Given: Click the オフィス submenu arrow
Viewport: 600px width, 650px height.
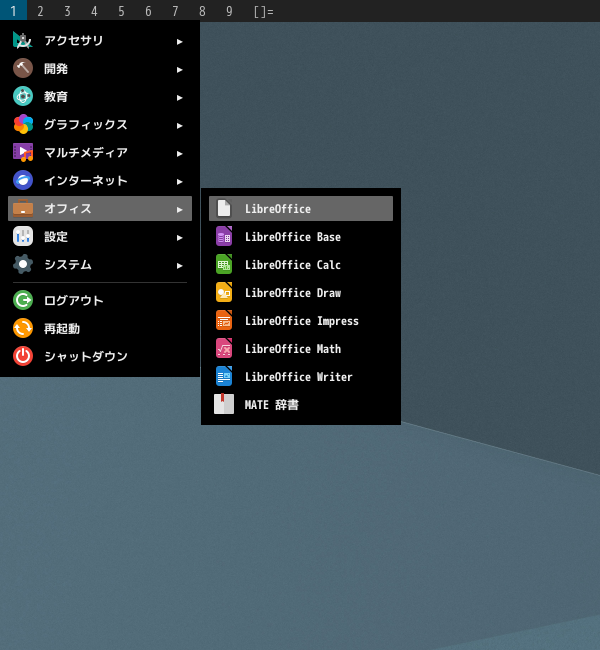Looking at the screenshot, I should pyautogui.click(x=180, y=210).
